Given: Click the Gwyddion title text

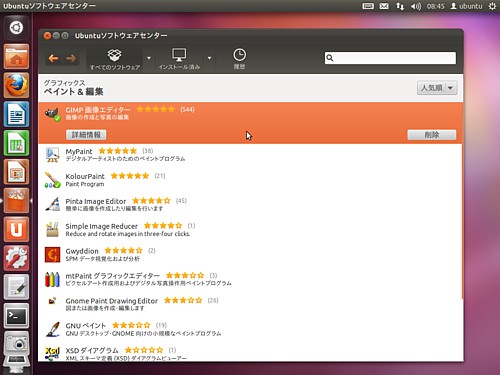Looking at the screenshot, I should (82, 251).
